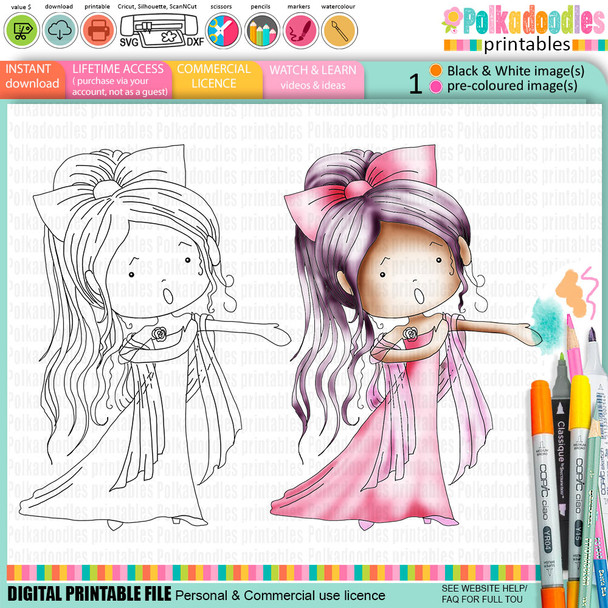
Task: Click the orange Black & White image dot
Action: click(x=435, y=70)
